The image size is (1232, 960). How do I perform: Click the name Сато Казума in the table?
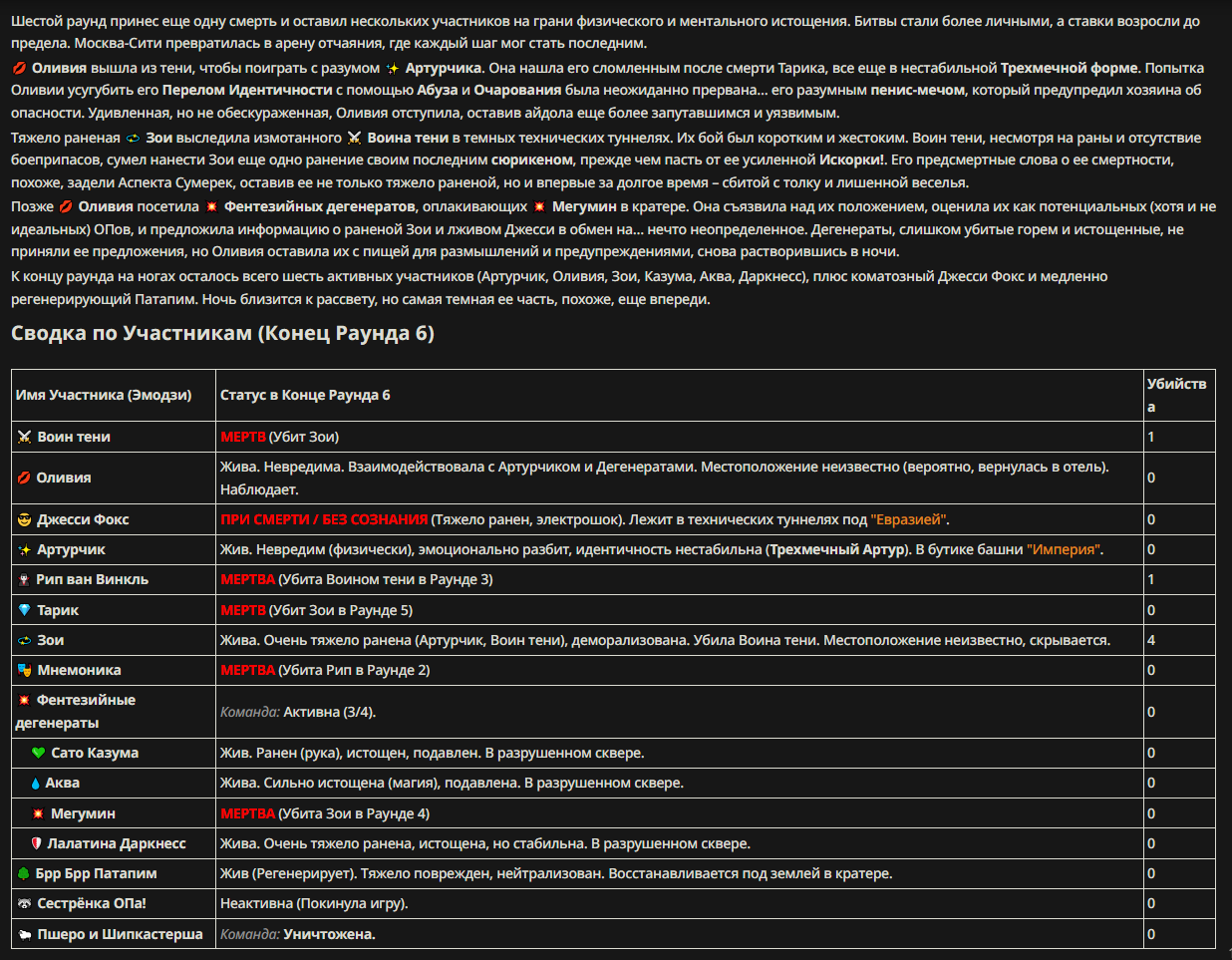(95, 753)
